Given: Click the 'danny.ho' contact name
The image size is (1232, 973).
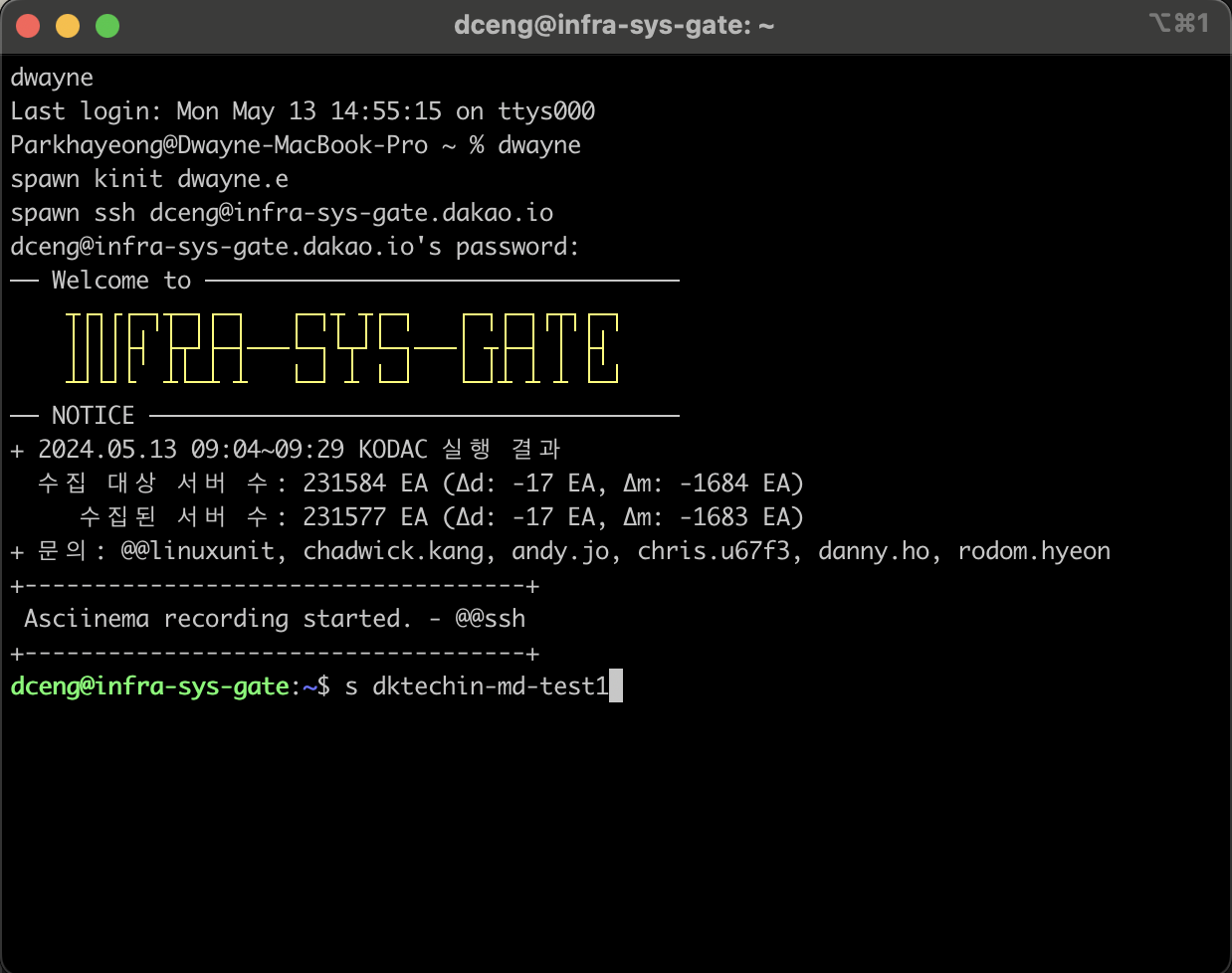Looking at the screenshot, I should point(874,551).
